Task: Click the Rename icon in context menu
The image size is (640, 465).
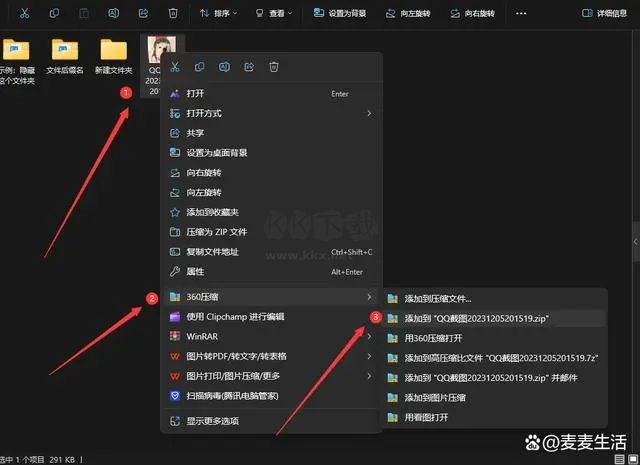Action: click(224, 67)
